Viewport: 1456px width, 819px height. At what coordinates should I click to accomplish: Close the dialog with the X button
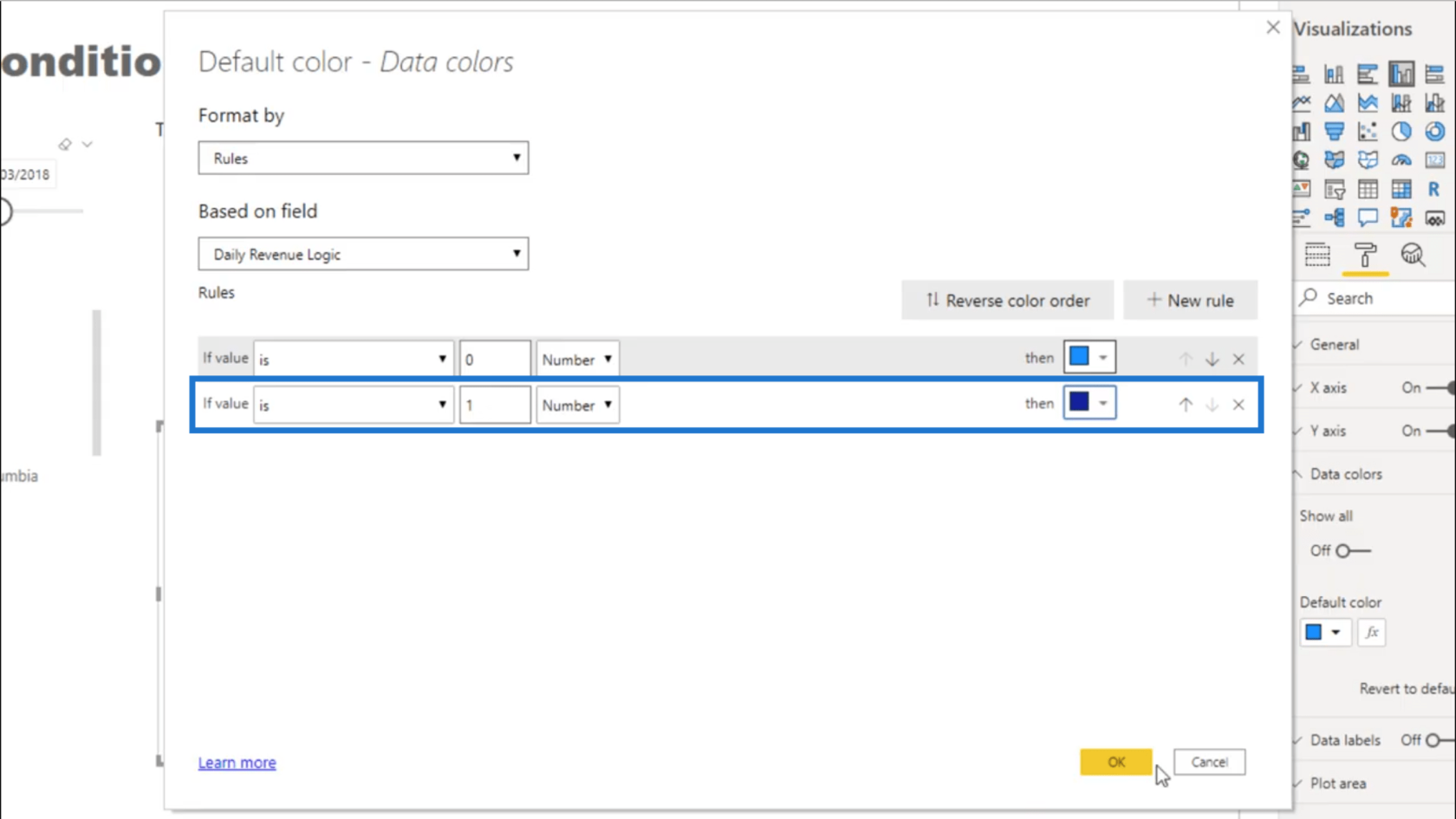[1272, 28]
